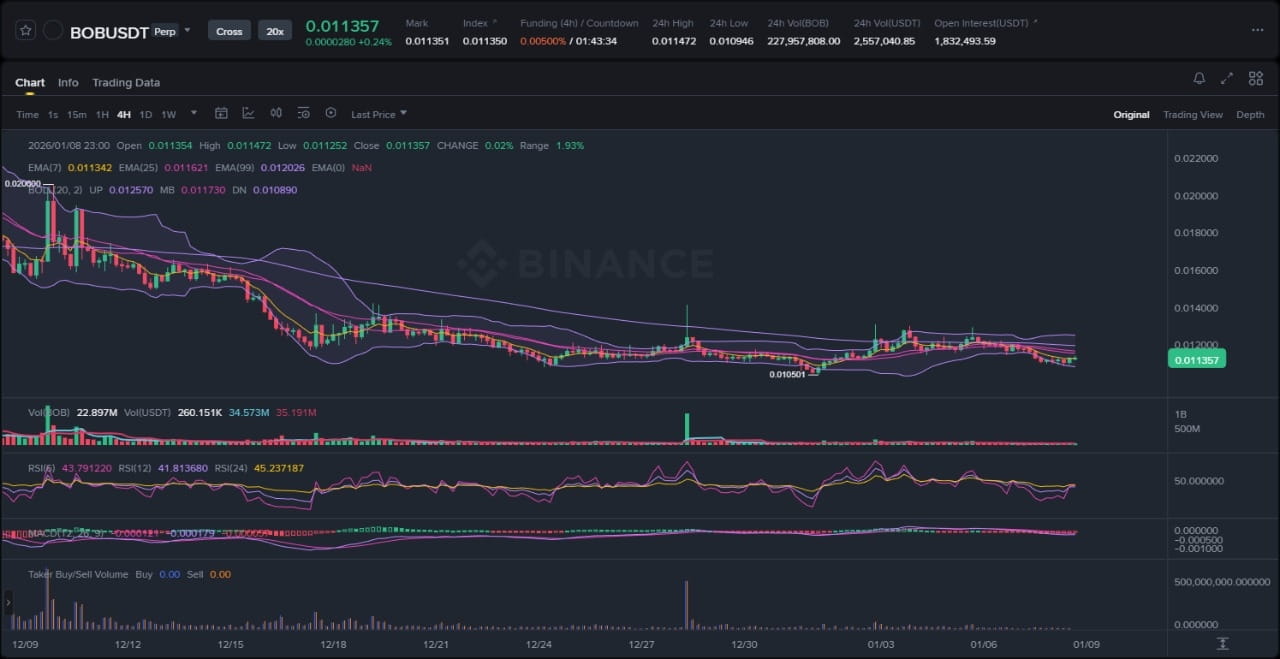Adjust leverage via the 20x button
The image size is (1280, 659).
coord(275,31)
